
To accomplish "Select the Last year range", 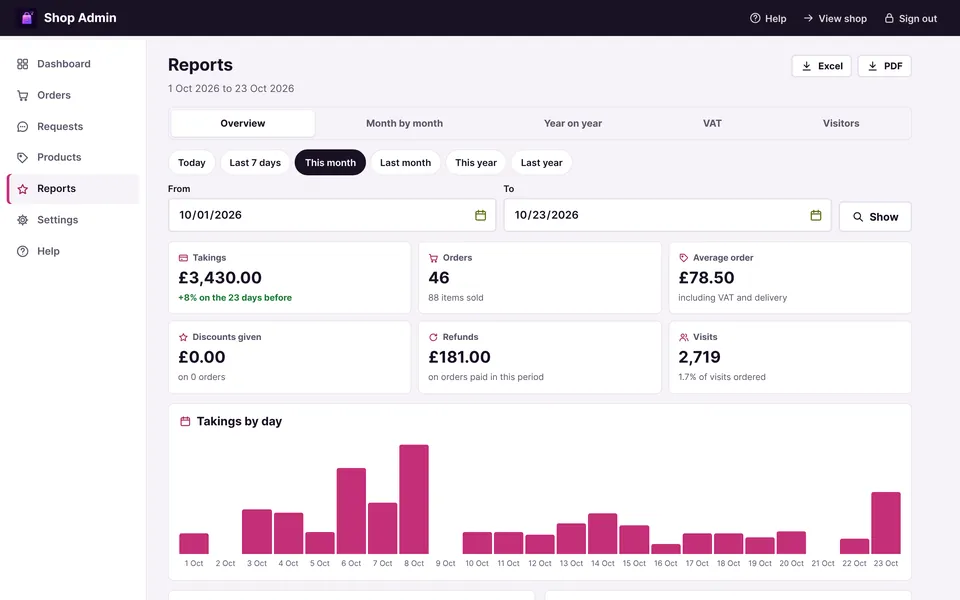I will tap(541, 163).
